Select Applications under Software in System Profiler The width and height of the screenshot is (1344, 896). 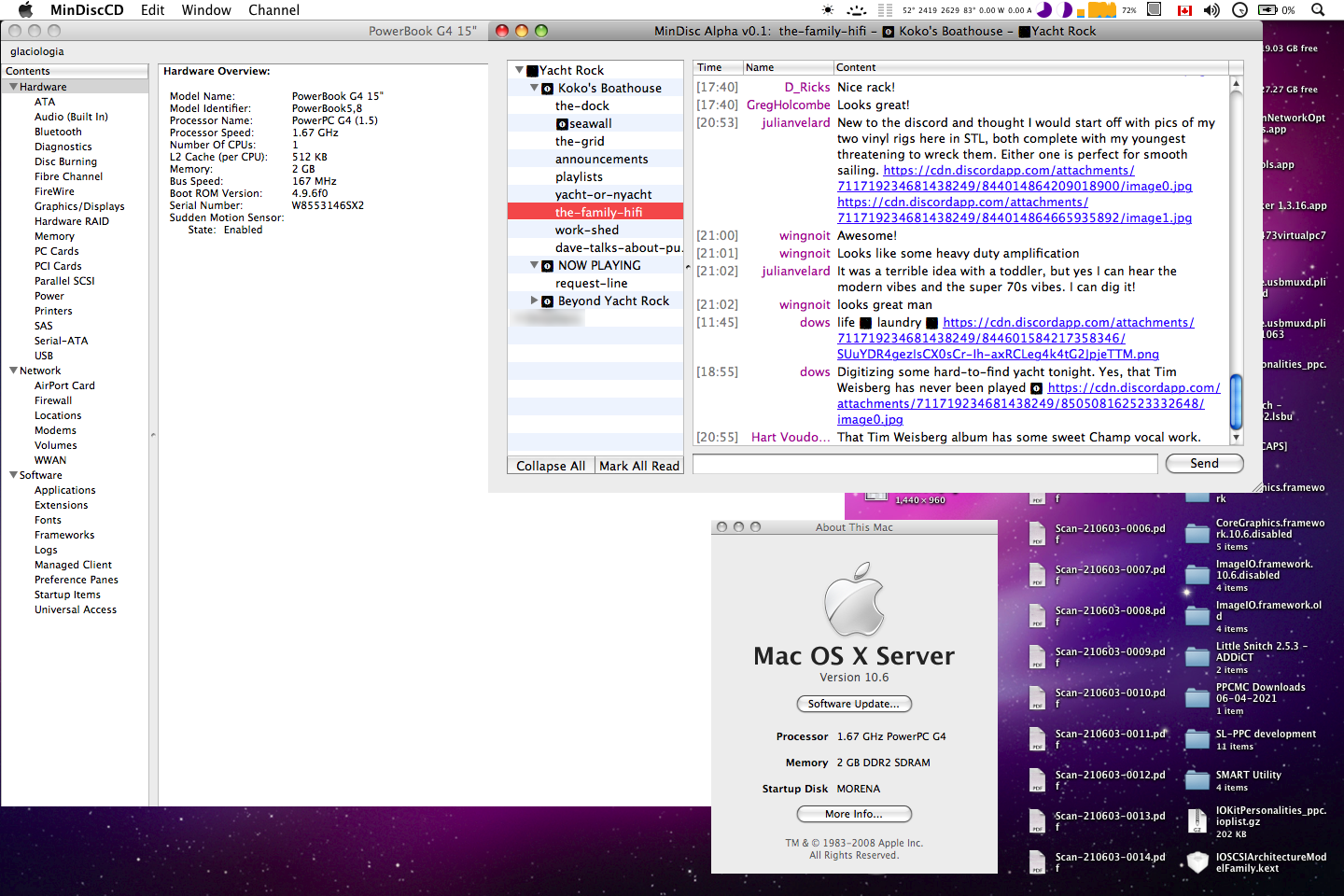click(x=65, y=490)
